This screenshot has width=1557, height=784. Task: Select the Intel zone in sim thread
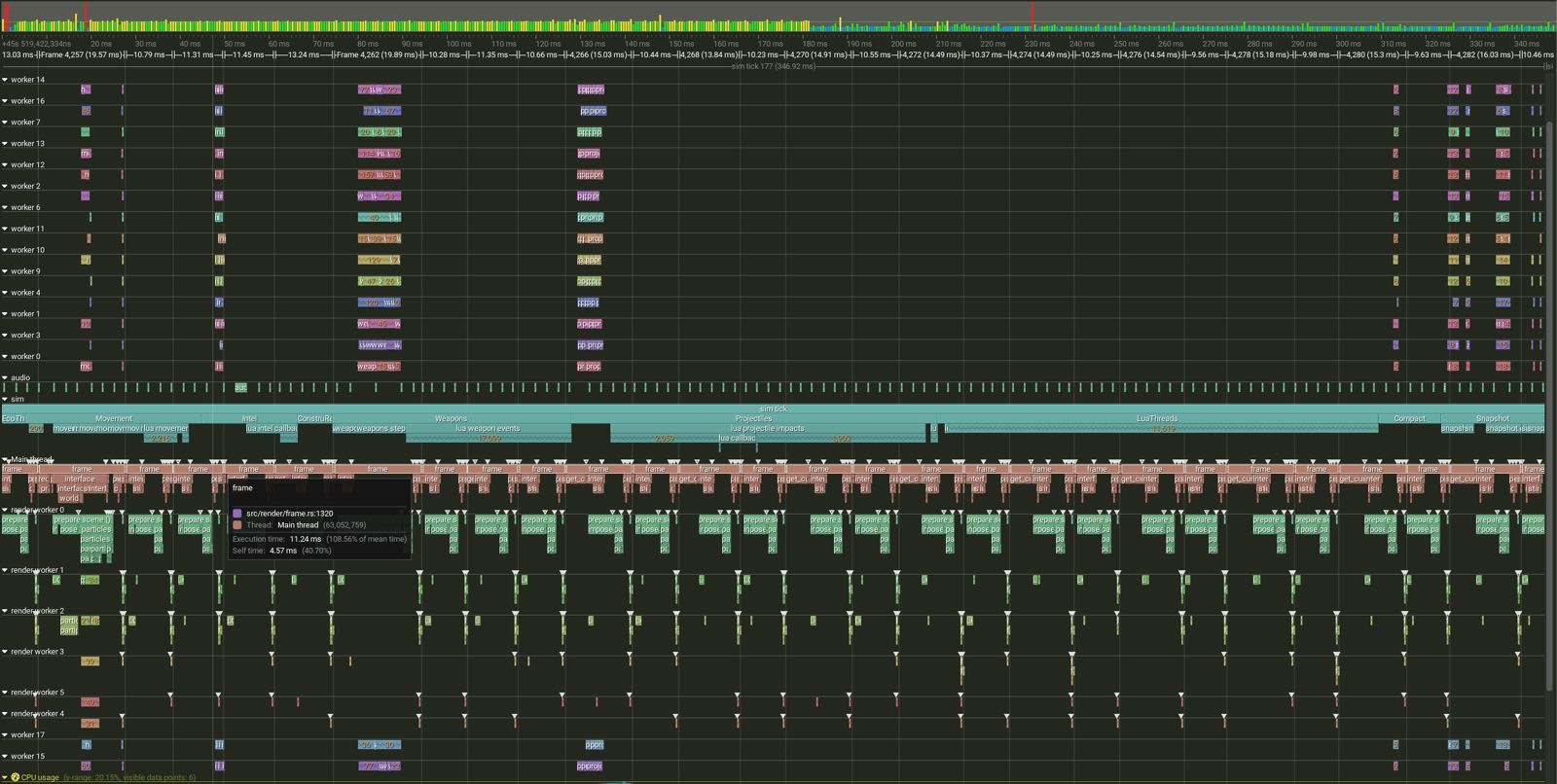(x=249, y=418)
